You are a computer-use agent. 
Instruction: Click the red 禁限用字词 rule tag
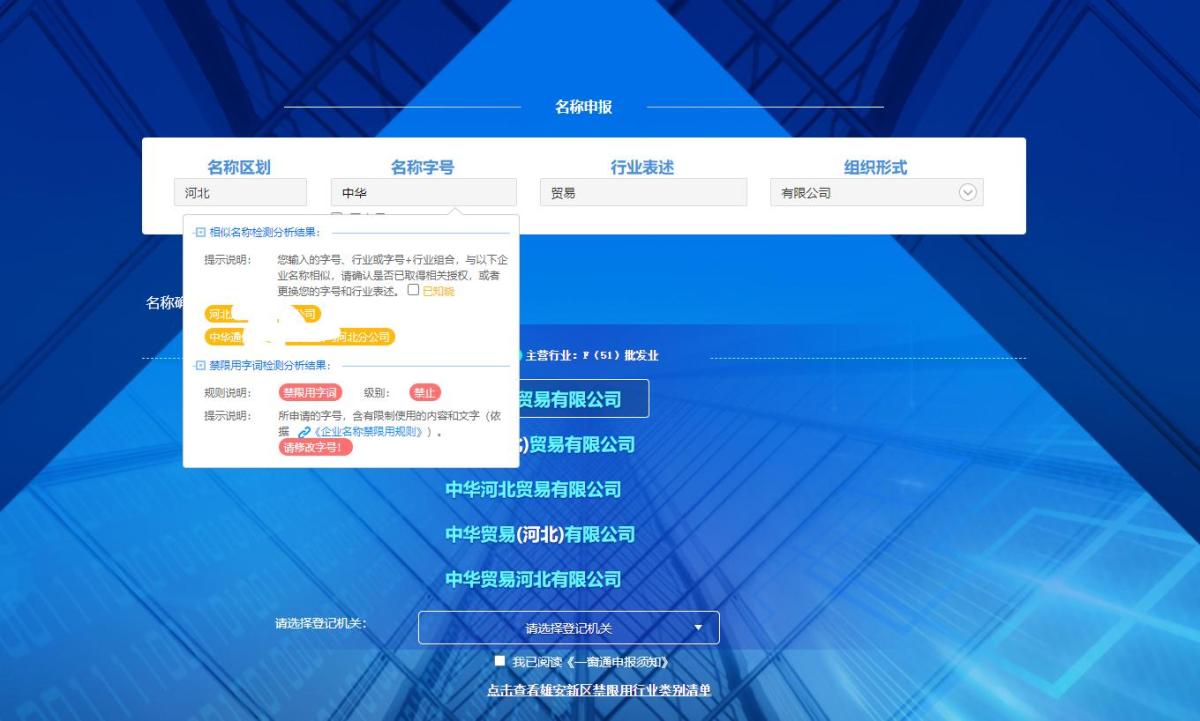[310, 393]
